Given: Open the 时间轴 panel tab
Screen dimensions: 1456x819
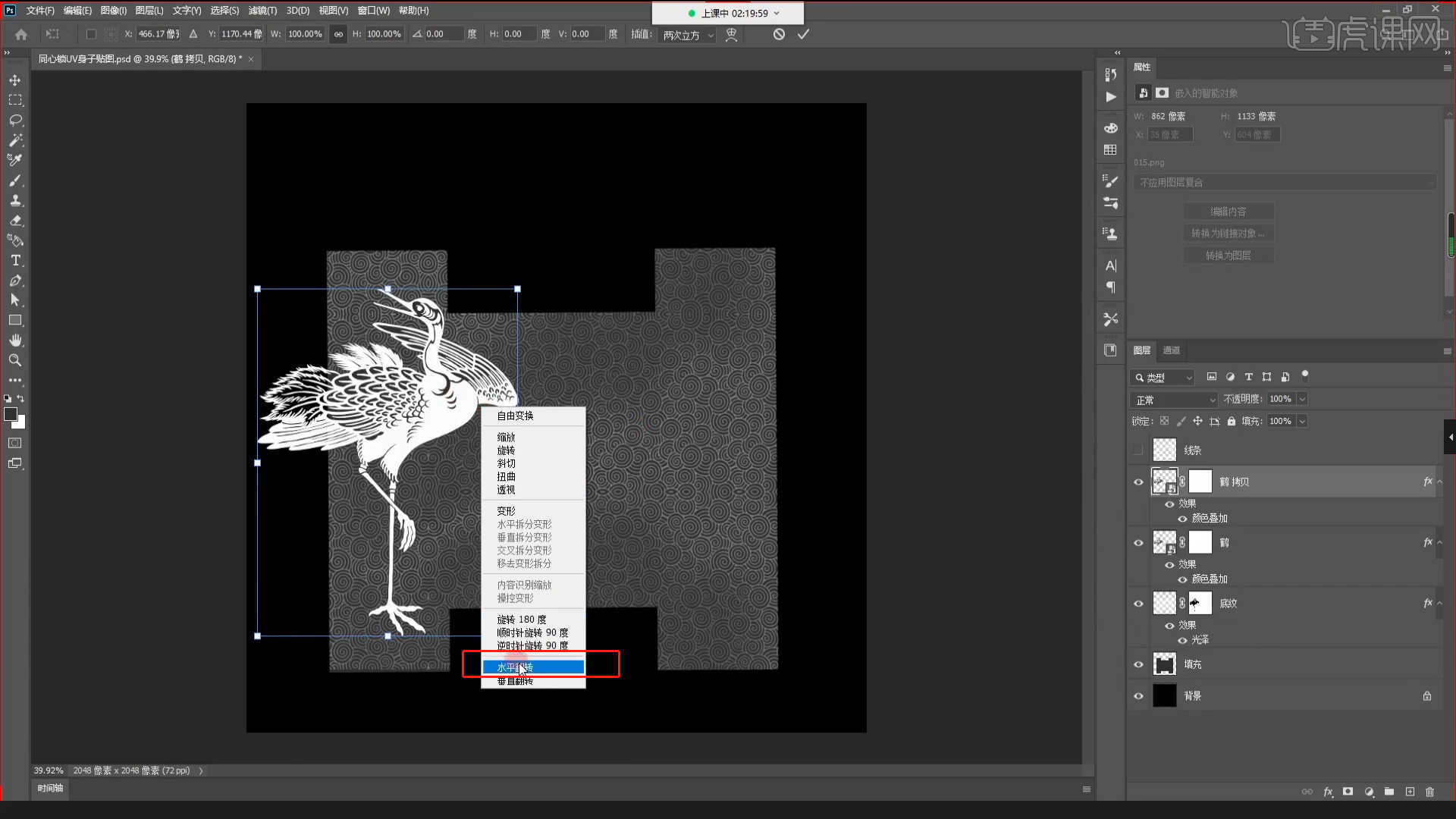Looking at the screenshot, I should (50, 789).
